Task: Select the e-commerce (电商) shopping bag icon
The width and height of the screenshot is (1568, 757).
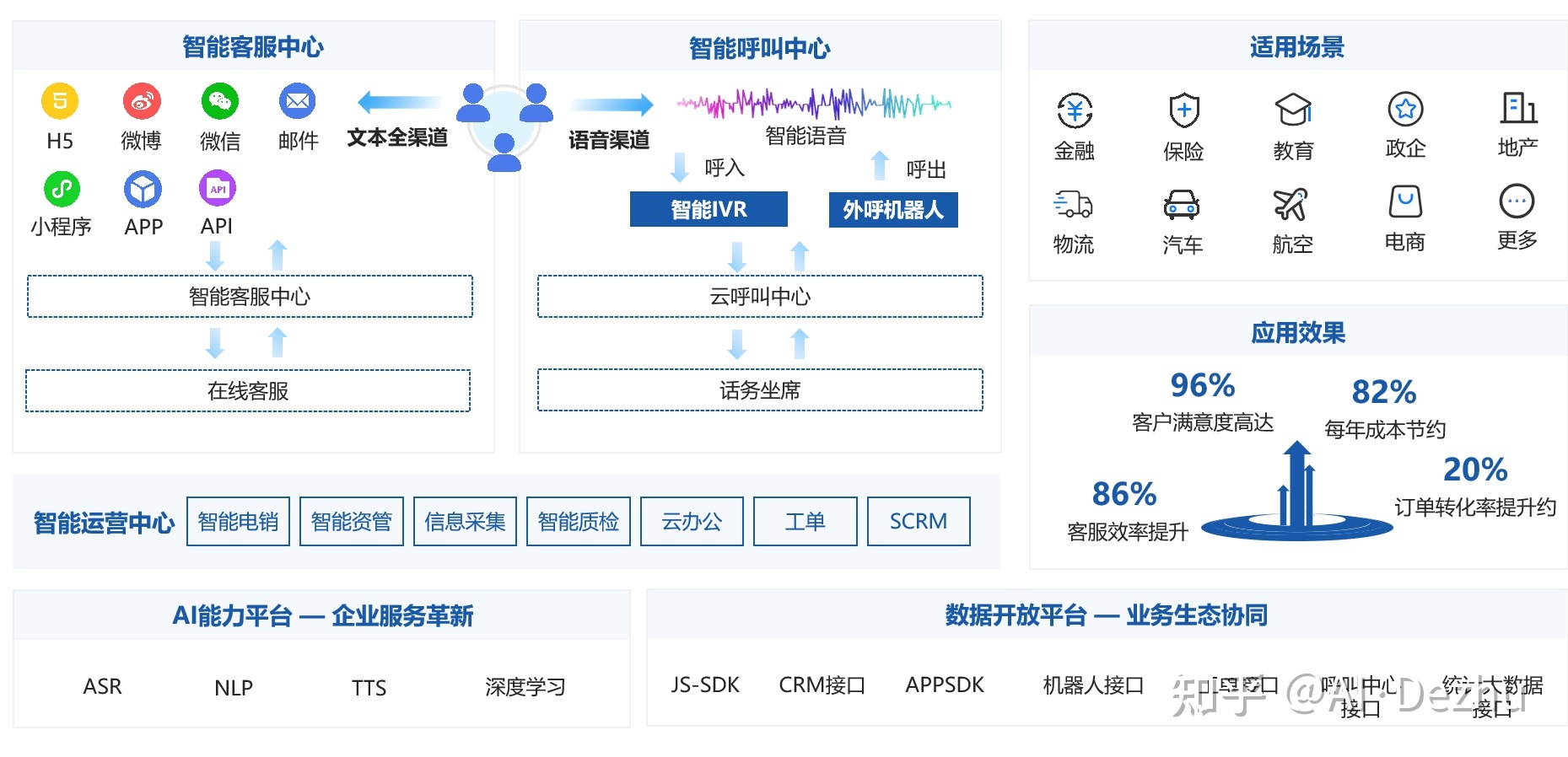Action: point(1405,201)
